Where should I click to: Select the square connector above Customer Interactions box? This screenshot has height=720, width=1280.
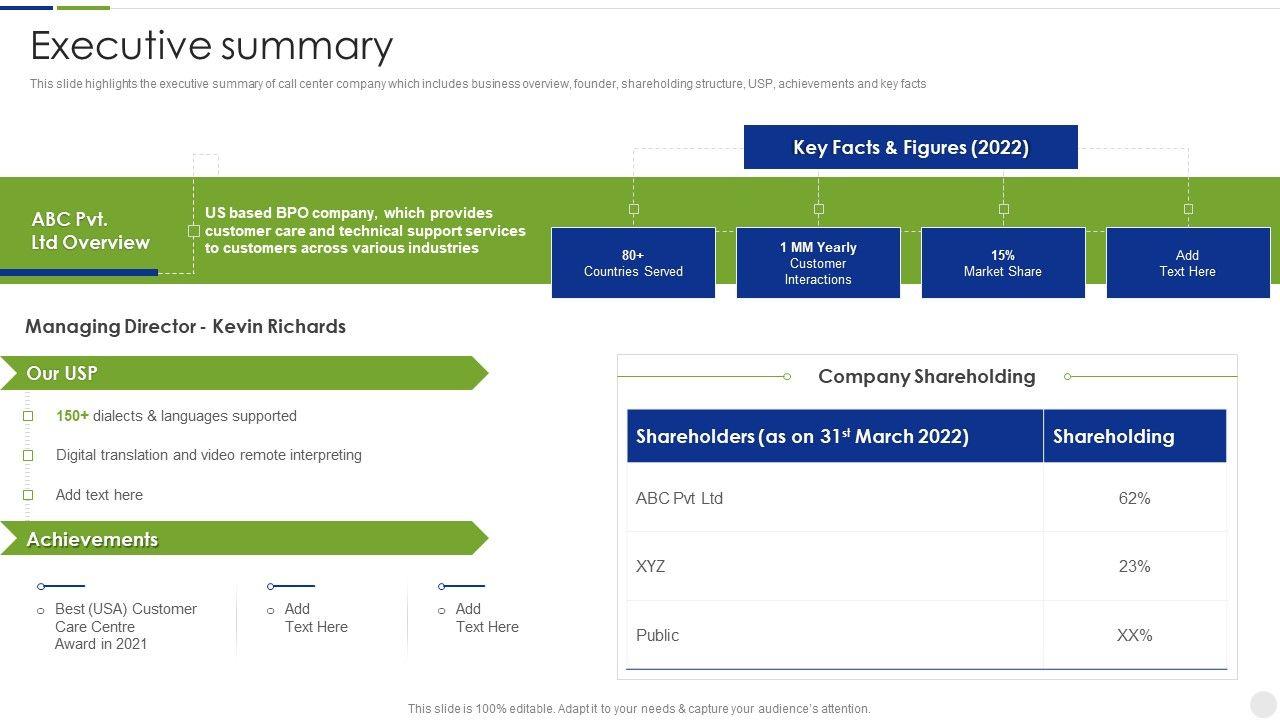(x=818, y=209)
